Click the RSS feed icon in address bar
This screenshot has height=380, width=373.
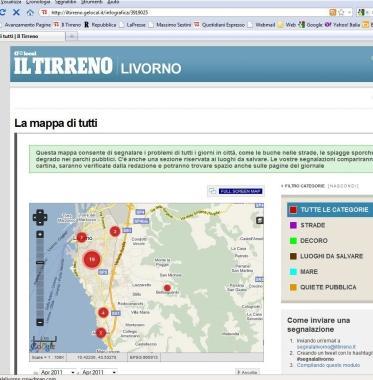point(332,13)
